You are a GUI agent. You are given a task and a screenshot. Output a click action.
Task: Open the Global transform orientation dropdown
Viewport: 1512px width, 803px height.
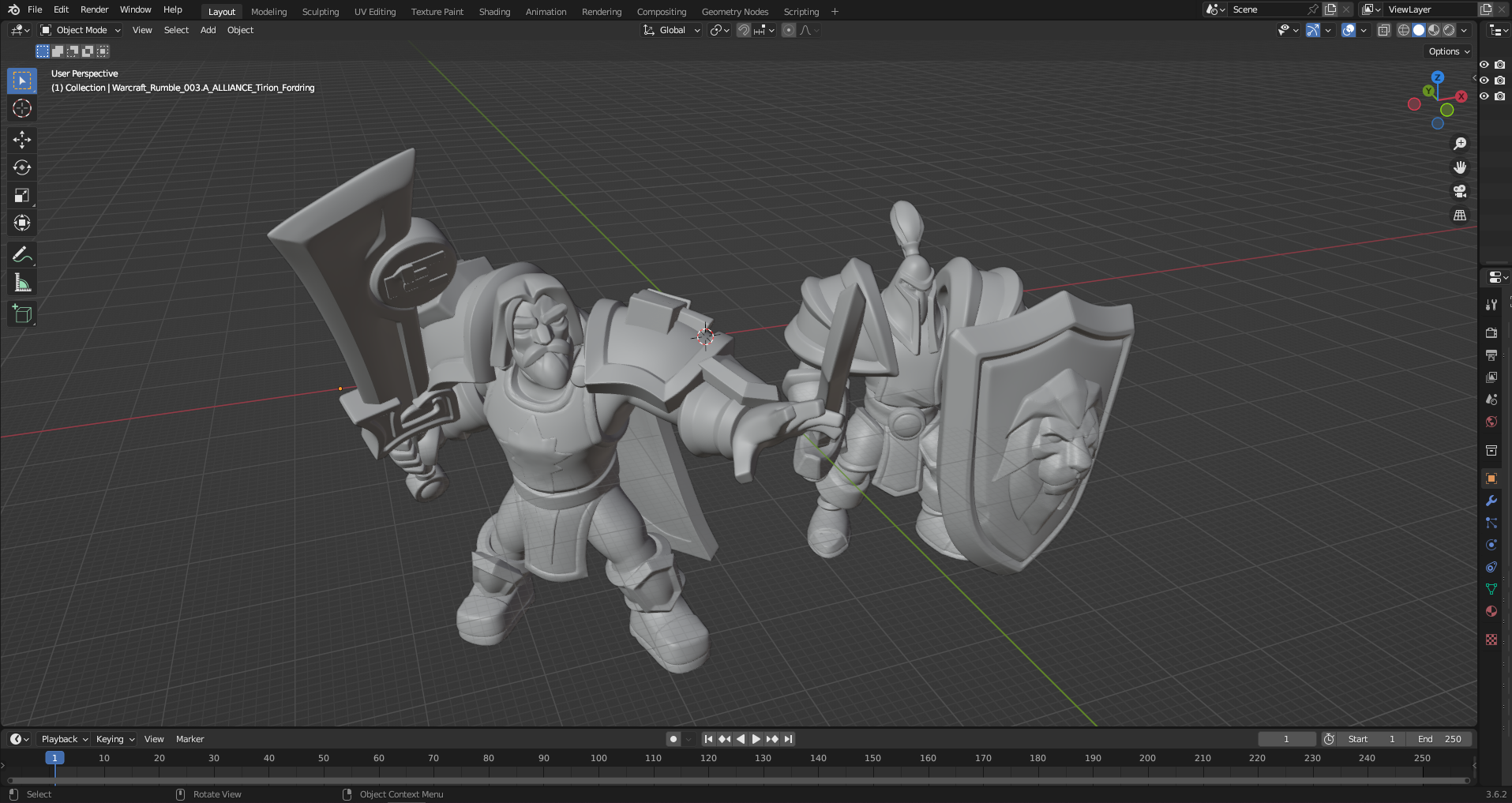672,30
